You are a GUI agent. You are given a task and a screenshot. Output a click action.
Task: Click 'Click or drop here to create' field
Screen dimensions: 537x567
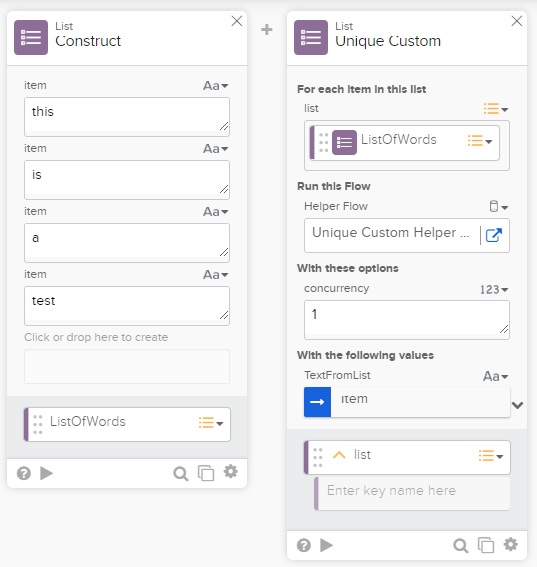tap(127, 366)
